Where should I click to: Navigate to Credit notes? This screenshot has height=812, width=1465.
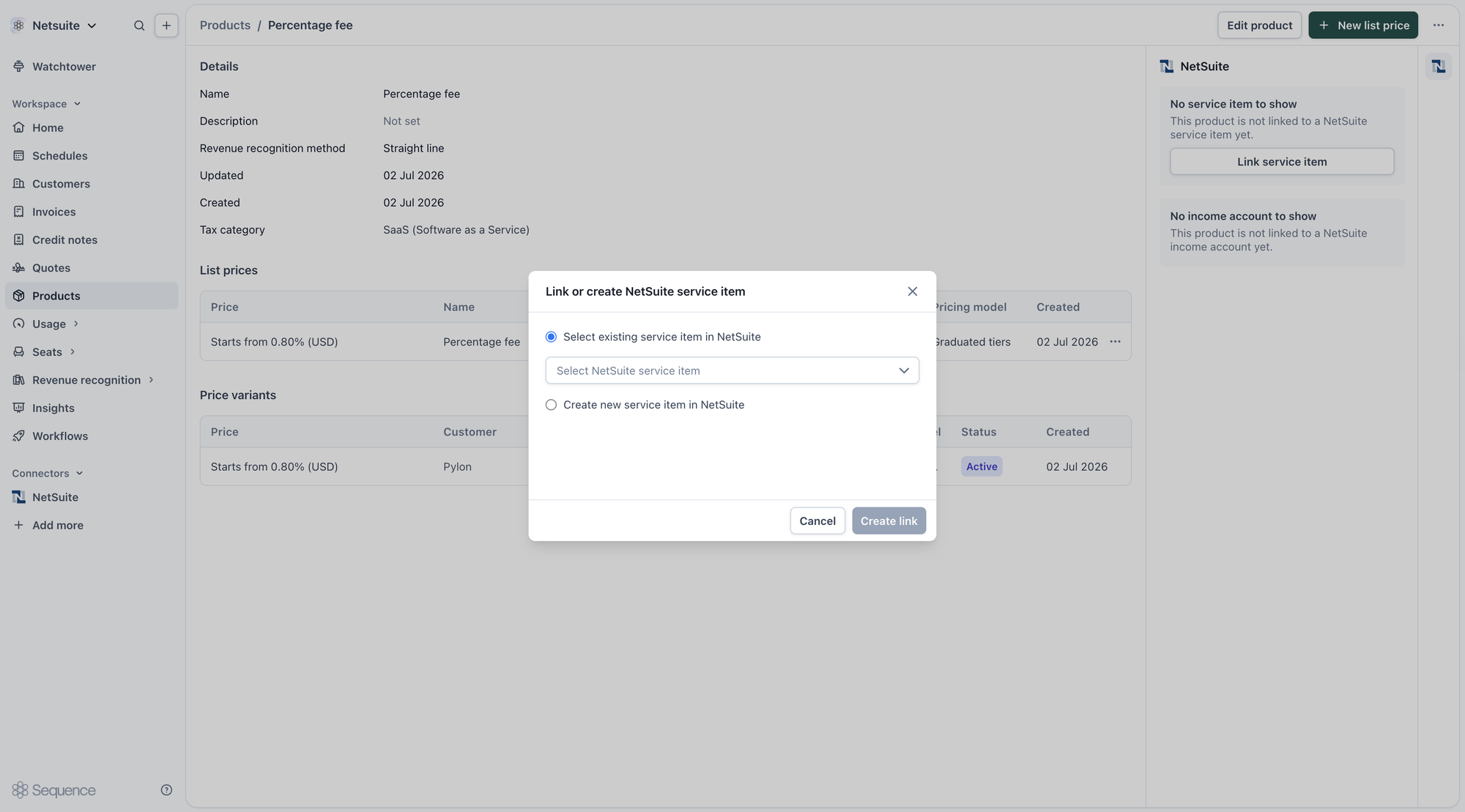(x=64, y=240)
